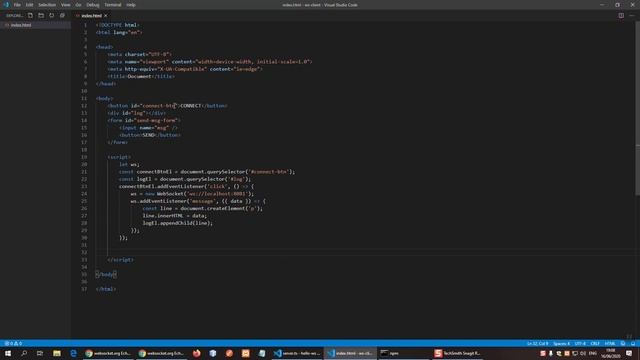Open Microsoft Edge from the taskbar
Viewport: 640px width, 360px height.
point(73,353)
